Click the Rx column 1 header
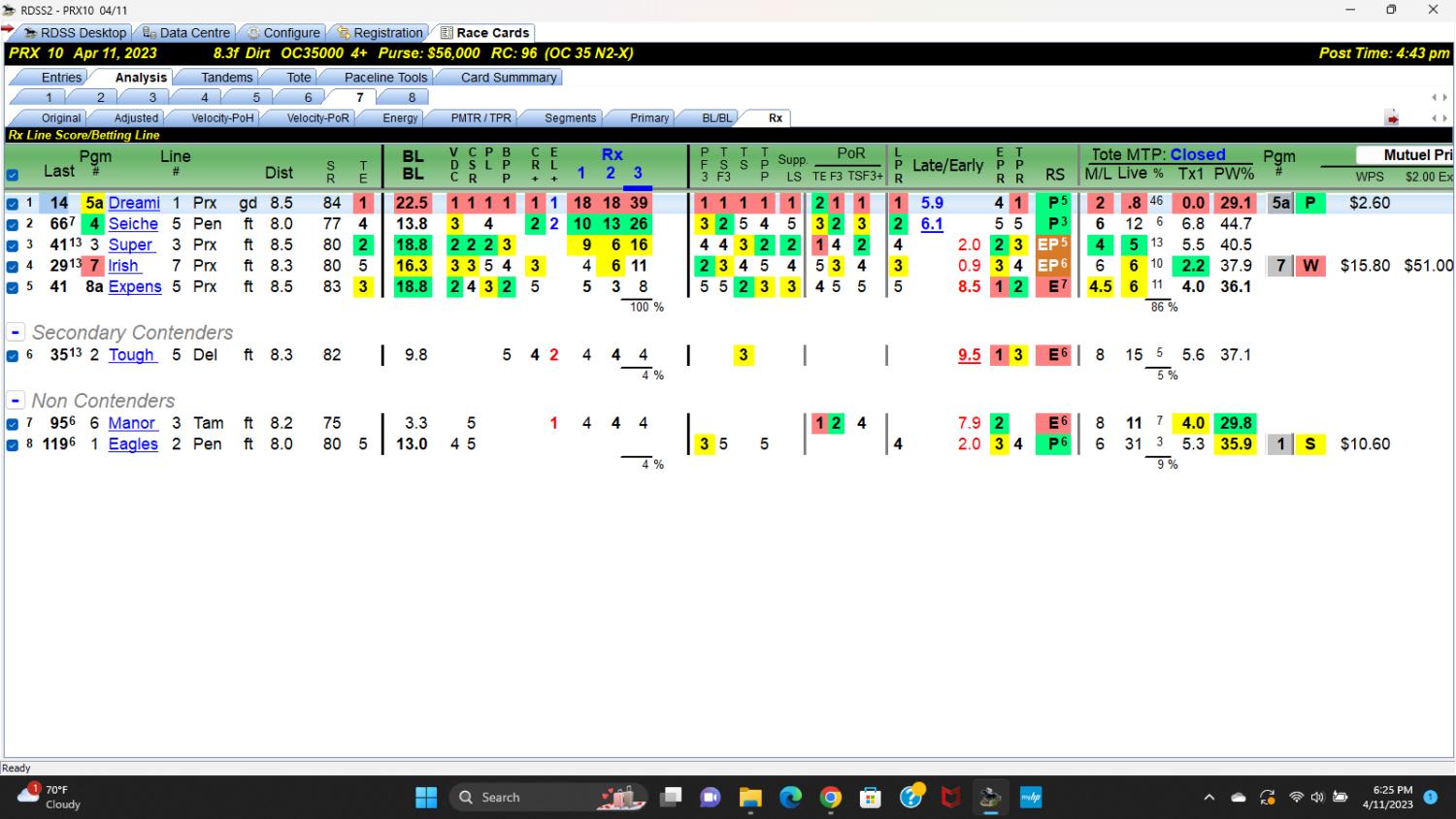1456x819 pixels. (x=581, y=173)
